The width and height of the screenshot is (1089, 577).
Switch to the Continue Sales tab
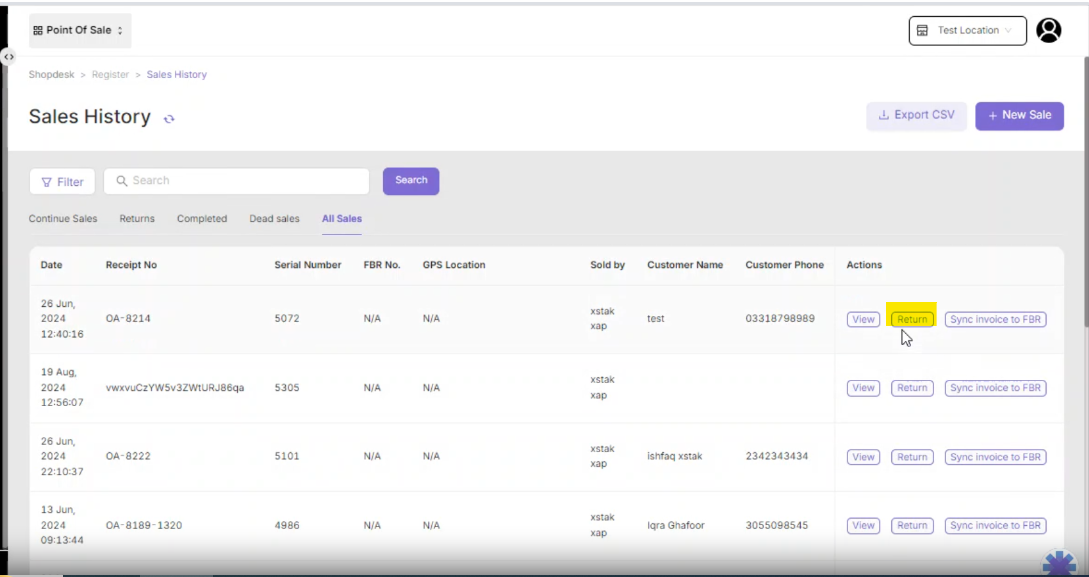63,219
